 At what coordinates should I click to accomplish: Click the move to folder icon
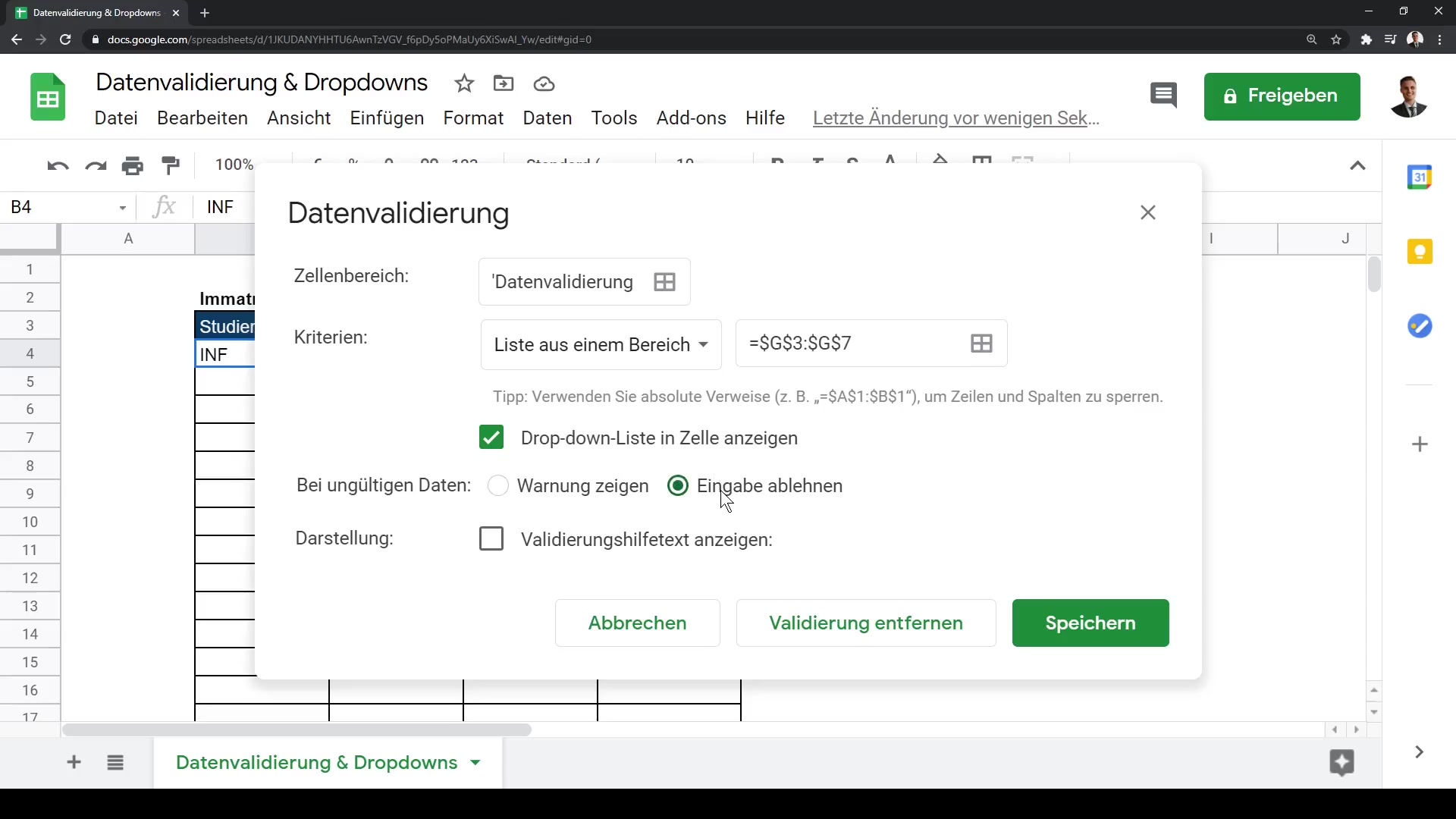504,83
